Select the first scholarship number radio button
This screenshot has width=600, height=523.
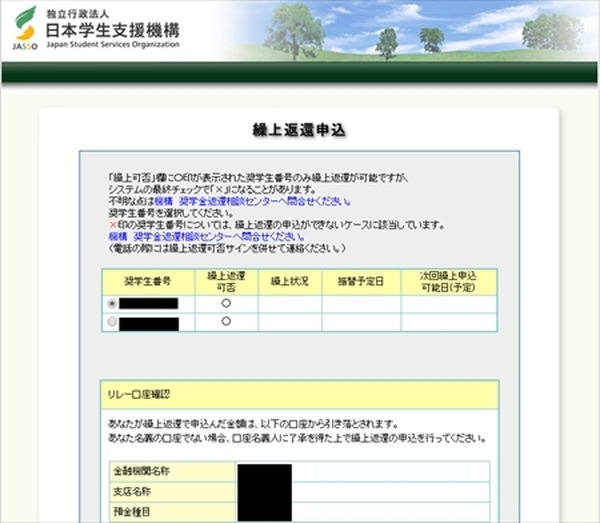click(x=112, y=303)
